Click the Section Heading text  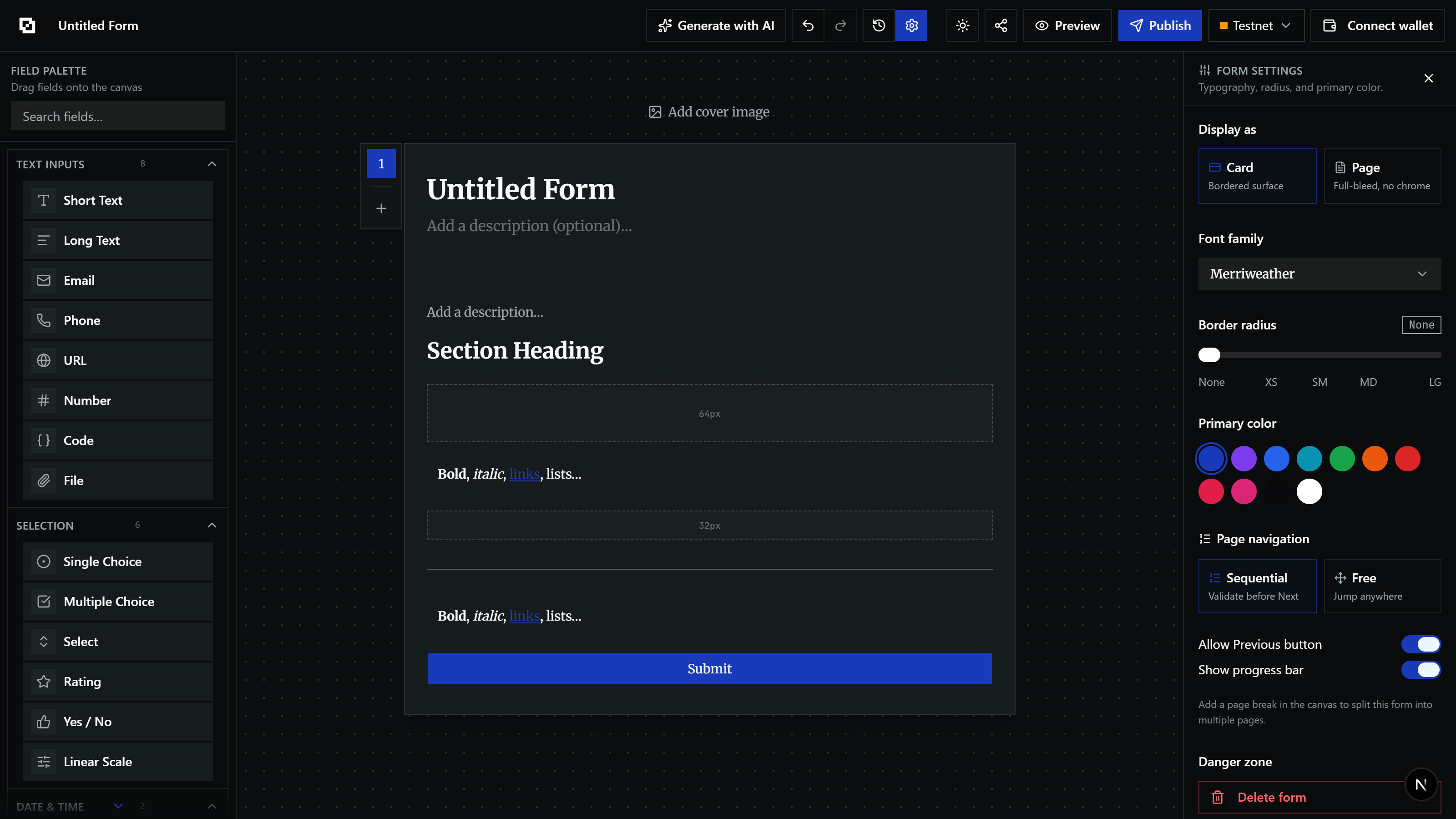tap(515, 350)
